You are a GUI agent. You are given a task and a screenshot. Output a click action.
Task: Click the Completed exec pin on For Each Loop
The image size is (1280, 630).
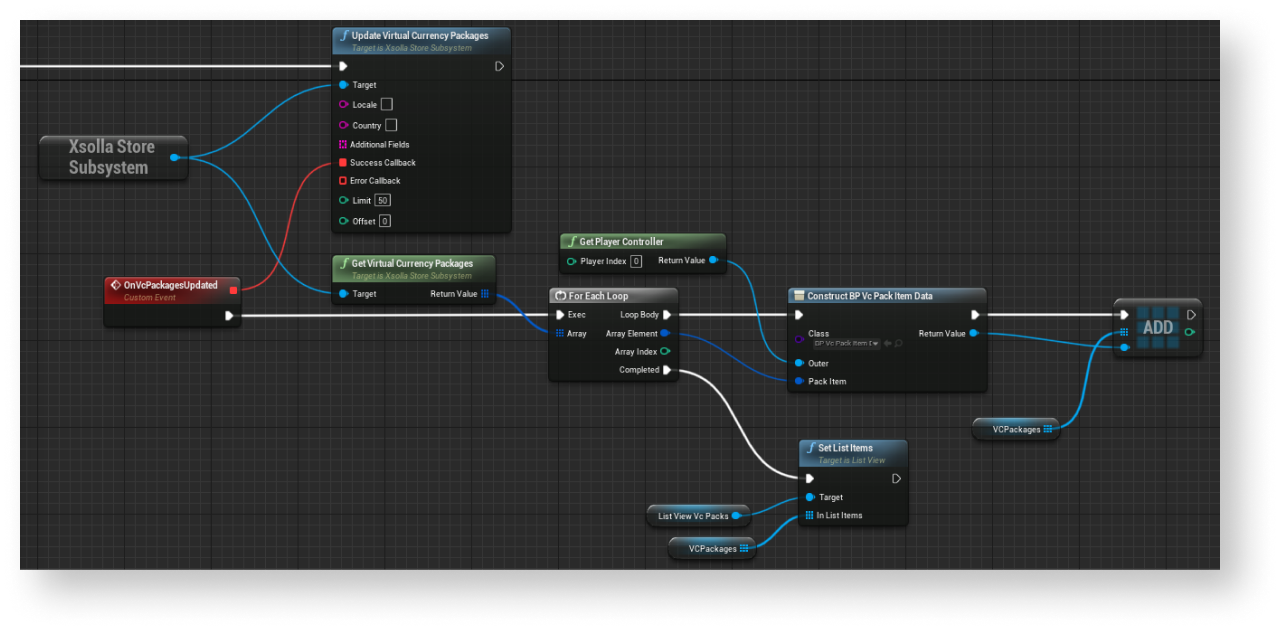(667, 370)
